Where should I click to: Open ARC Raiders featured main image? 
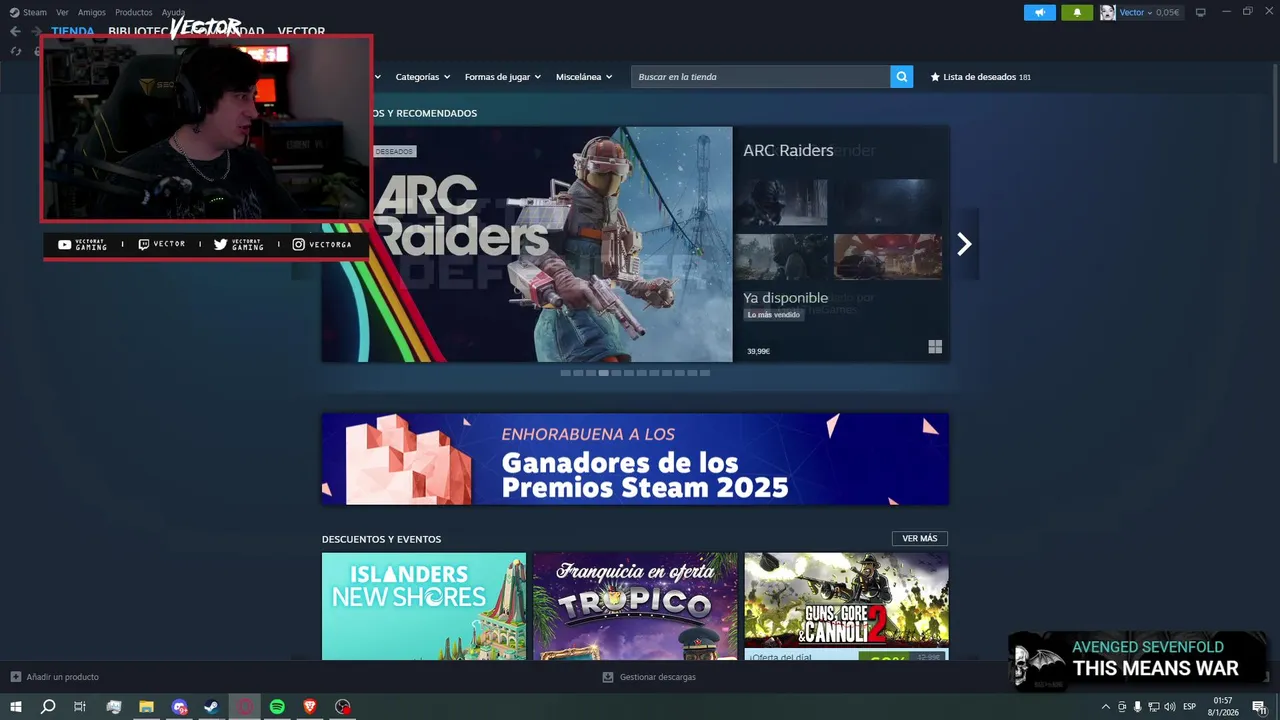(527, 244)
